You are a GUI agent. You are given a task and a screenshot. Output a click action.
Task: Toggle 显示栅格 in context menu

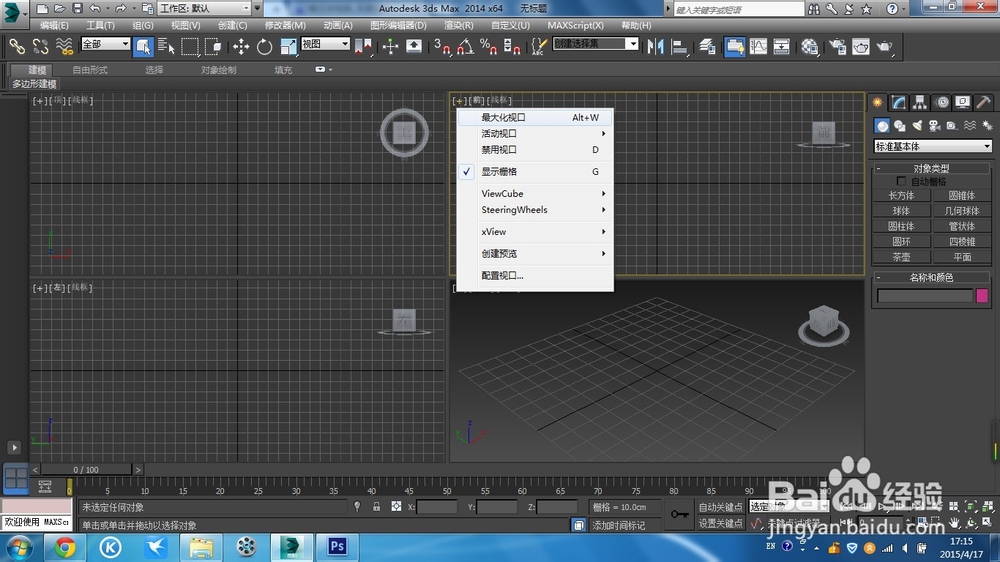[x=535, y=172]
